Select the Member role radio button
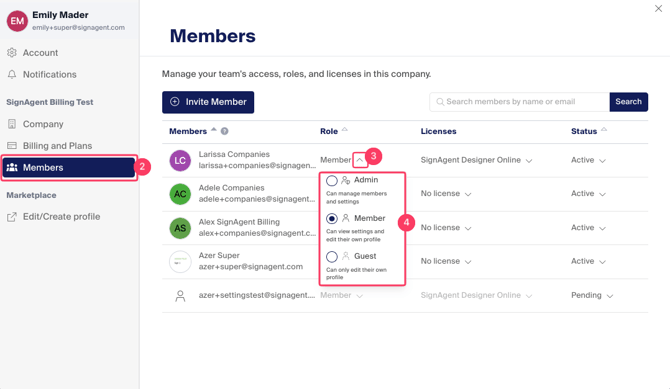The width and height of the screenshot is (670, 389). (332, 219)
